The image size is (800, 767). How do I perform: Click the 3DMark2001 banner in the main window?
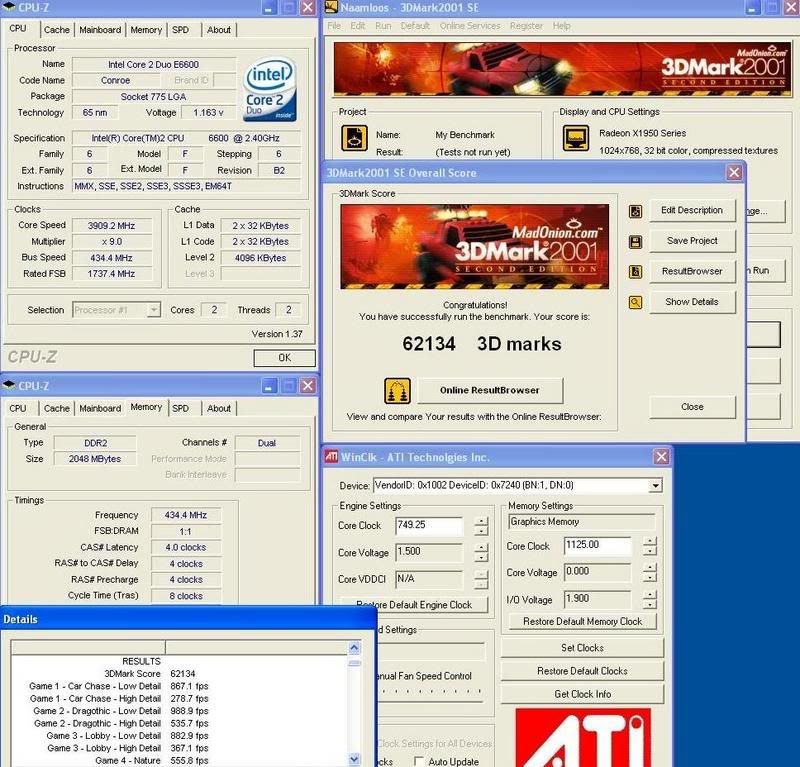point(562,69)
